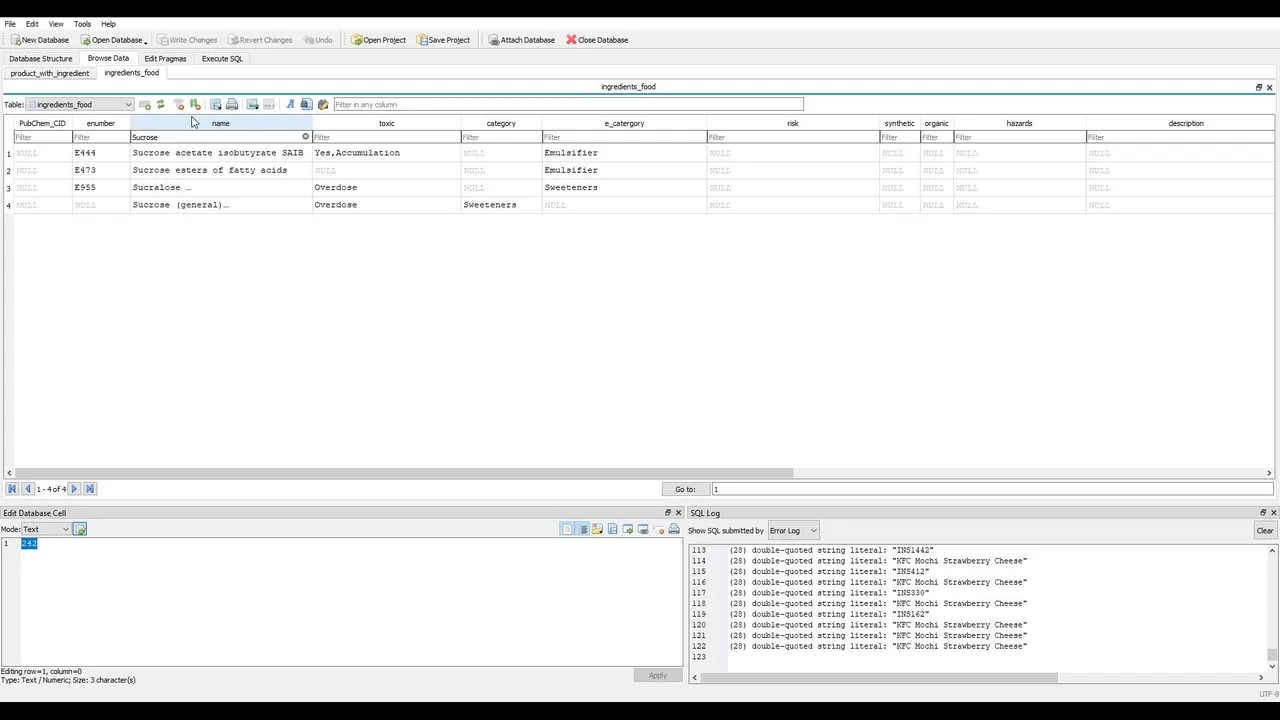This screenshot has height=720, width=1280.
Task: Clear the SQL Log
Action: pos(1265,530)
